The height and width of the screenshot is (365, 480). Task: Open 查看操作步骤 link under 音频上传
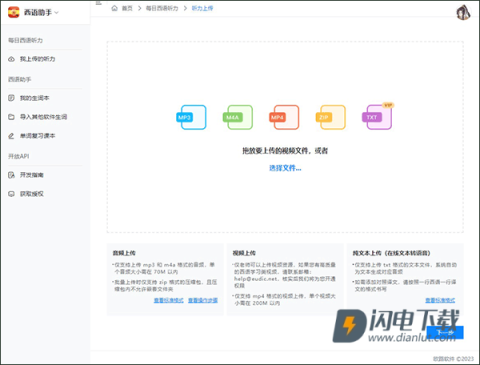(x=203, y=300)
